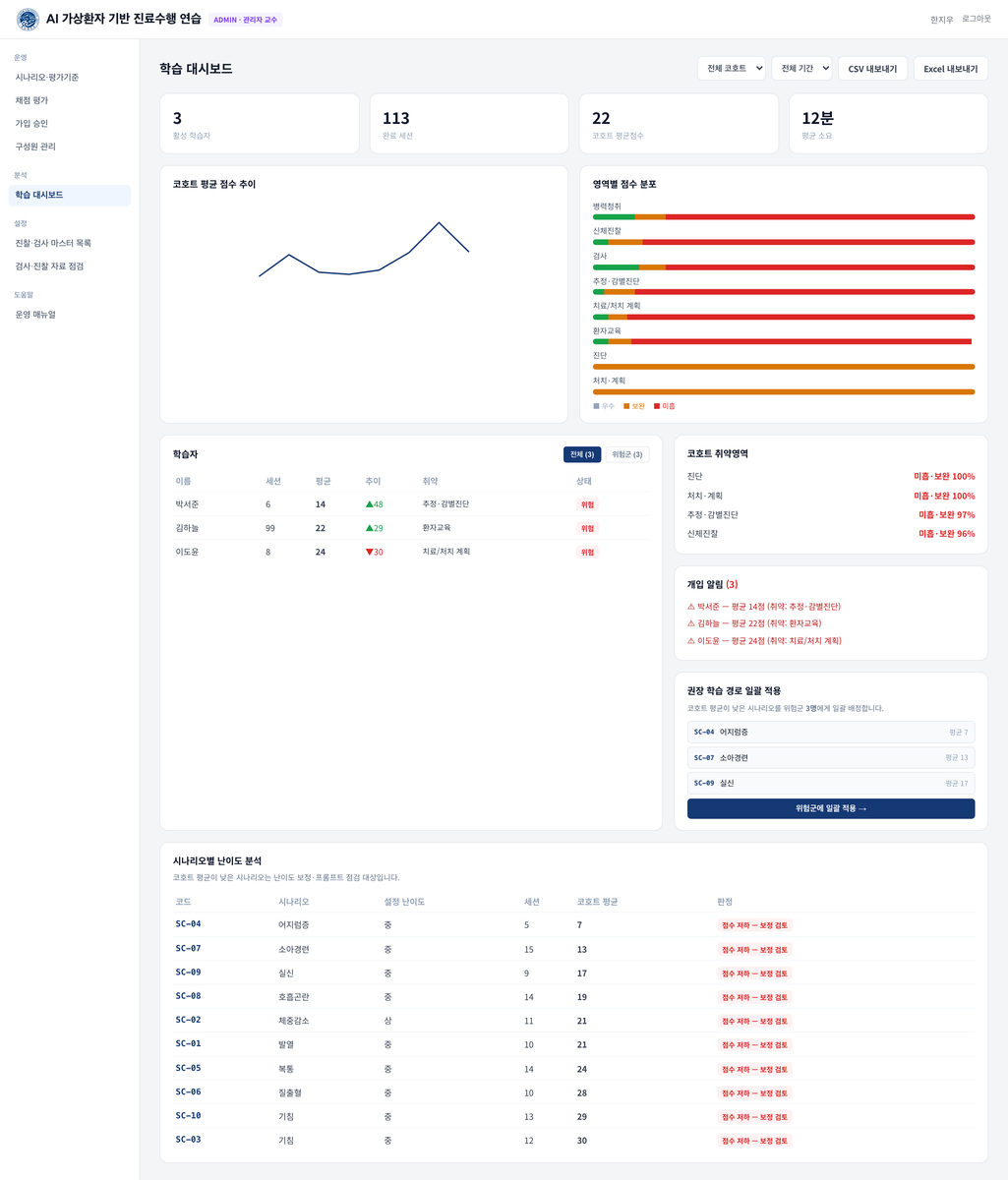Click 위험군에 일괄 적용 button
This screenshot has height=1180, width=1008.
(831, 808)
